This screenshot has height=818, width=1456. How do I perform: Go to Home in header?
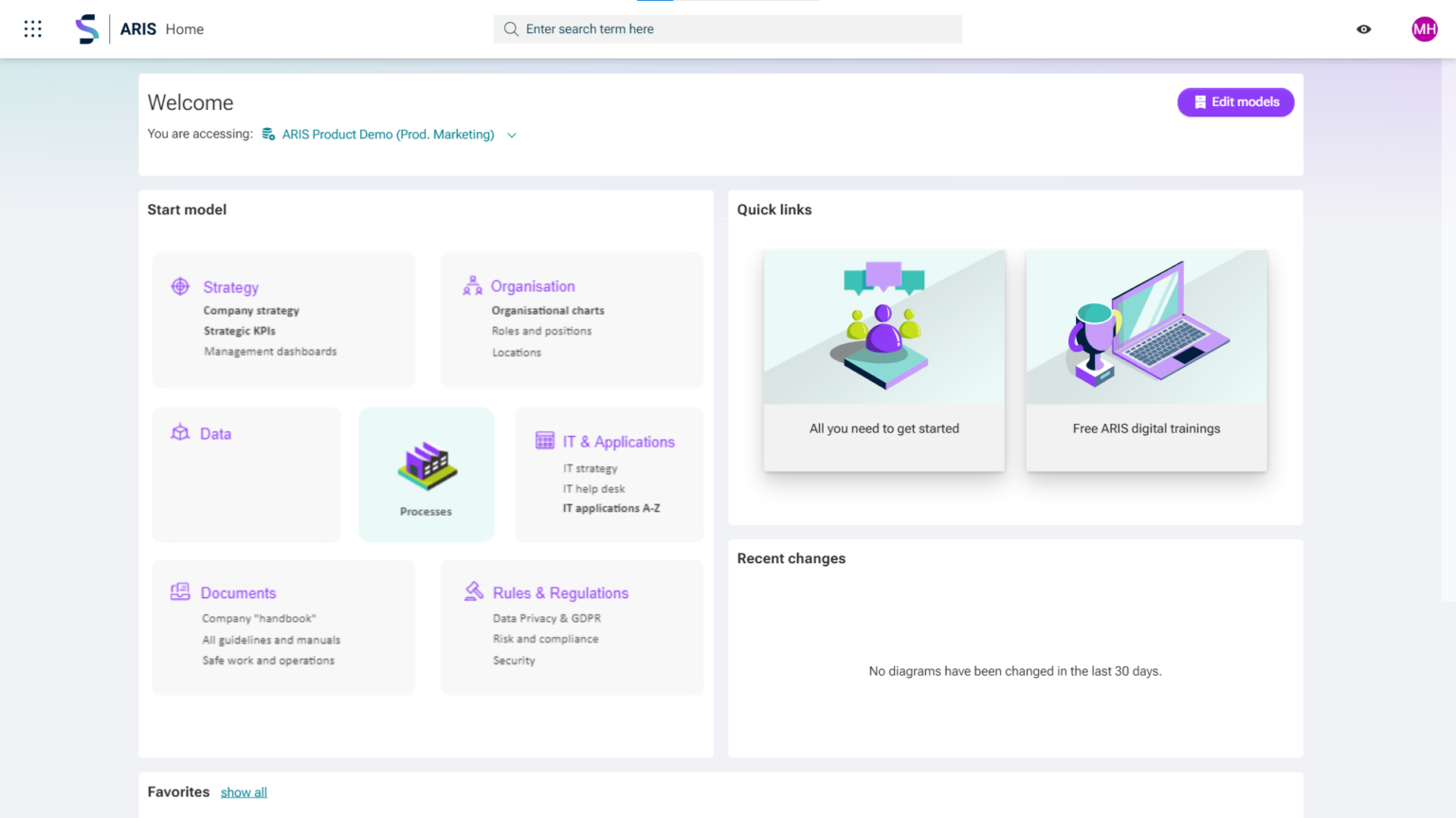184,29
